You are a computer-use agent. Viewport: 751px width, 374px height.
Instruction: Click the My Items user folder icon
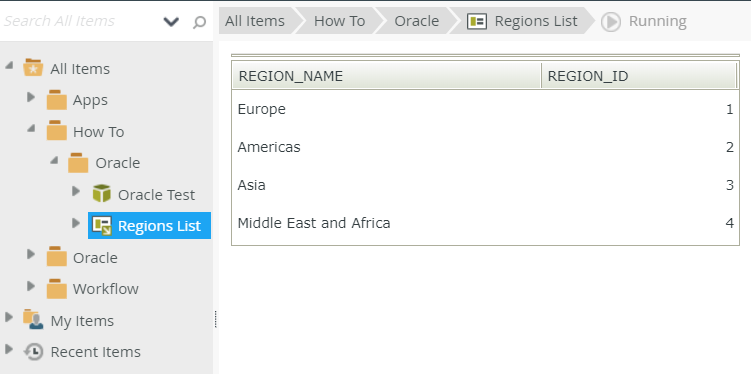coord(33,319)
